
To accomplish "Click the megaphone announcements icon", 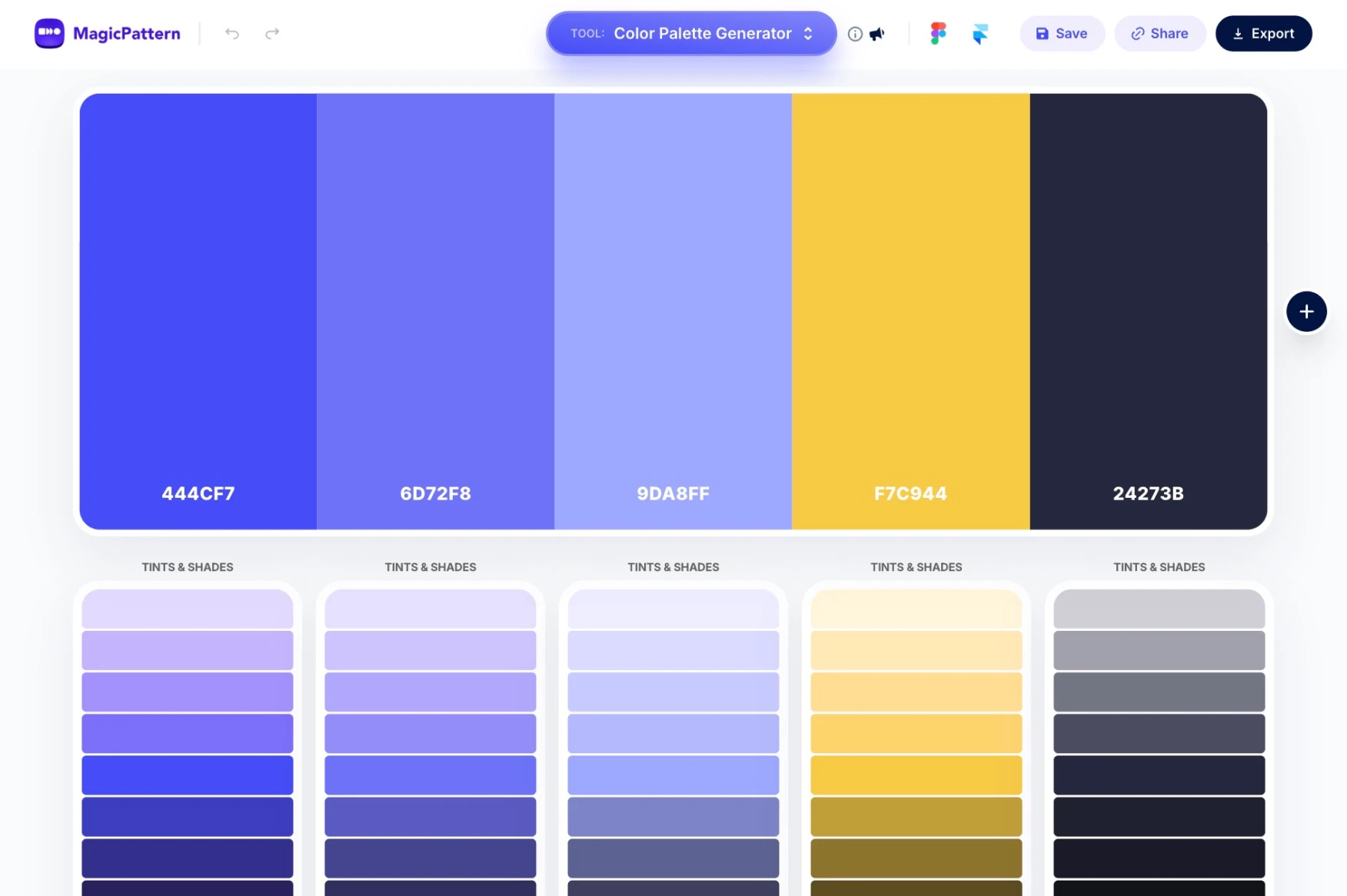I will pyautogui.click(x=877, y=34).
